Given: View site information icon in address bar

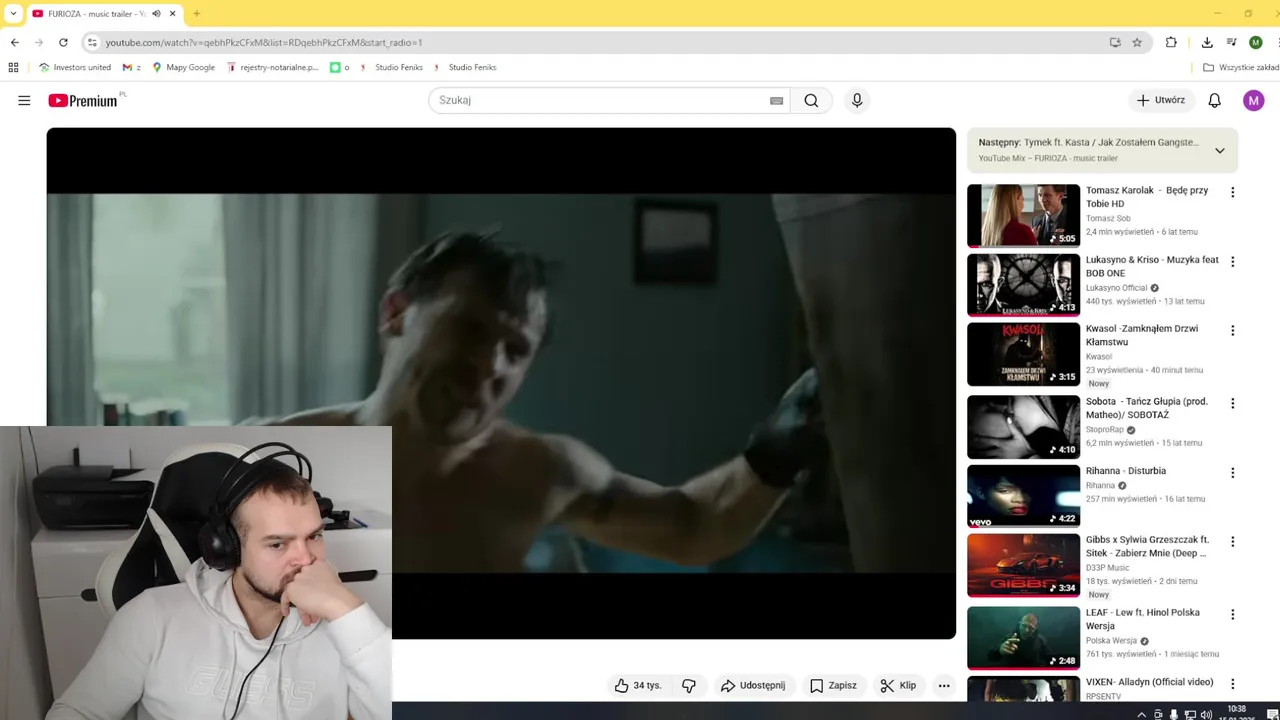Looking at the screenshot, I should coord(92,42).
